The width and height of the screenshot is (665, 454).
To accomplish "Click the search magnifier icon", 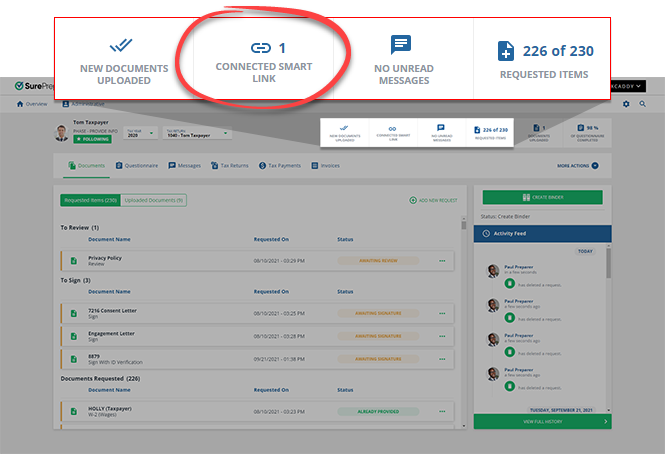I will pyautogui.click(x=643, y=104).
